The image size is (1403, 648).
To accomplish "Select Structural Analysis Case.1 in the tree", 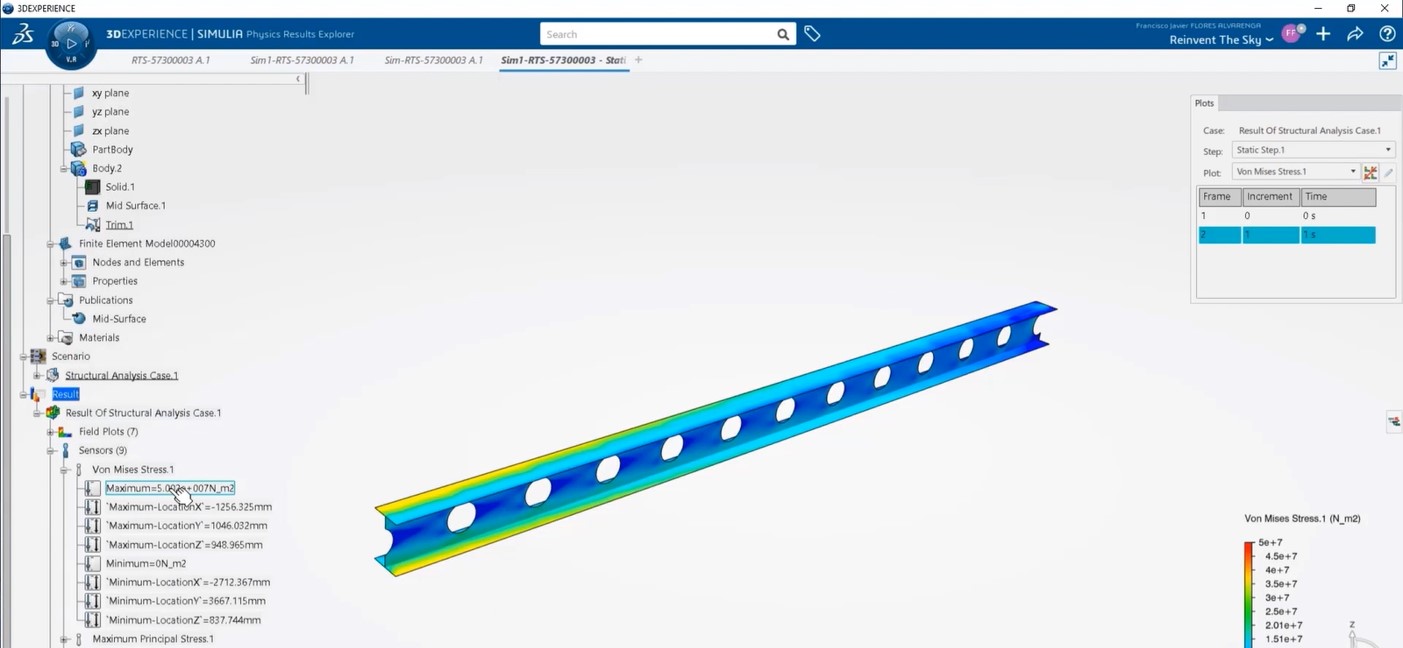I will (x=121, y=375).
